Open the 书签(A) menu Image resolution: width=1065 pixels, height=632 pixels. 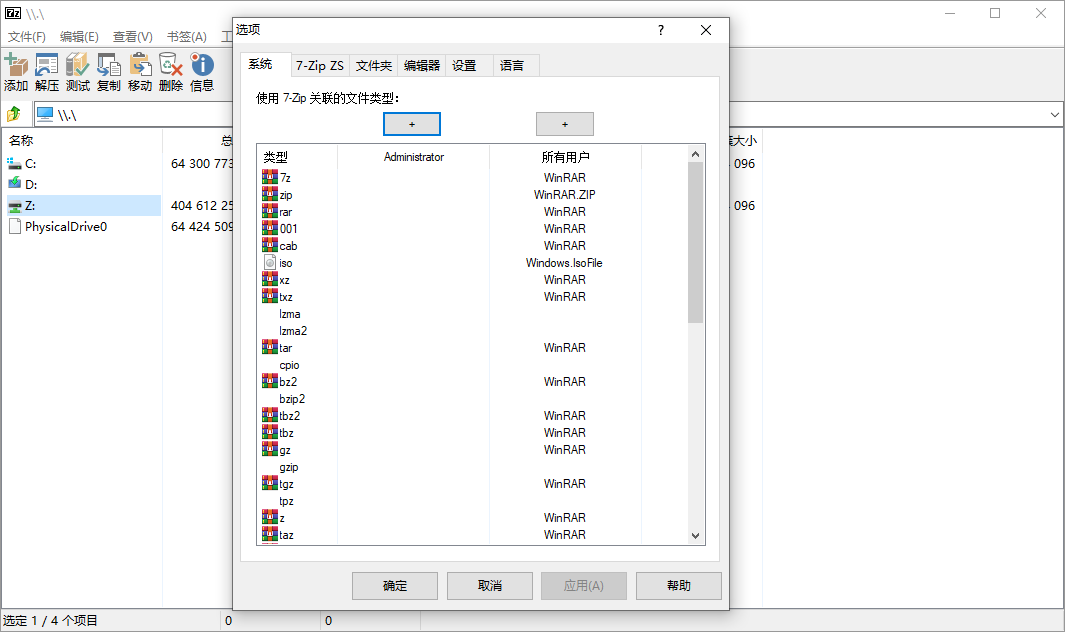click(x=187, y=37)
